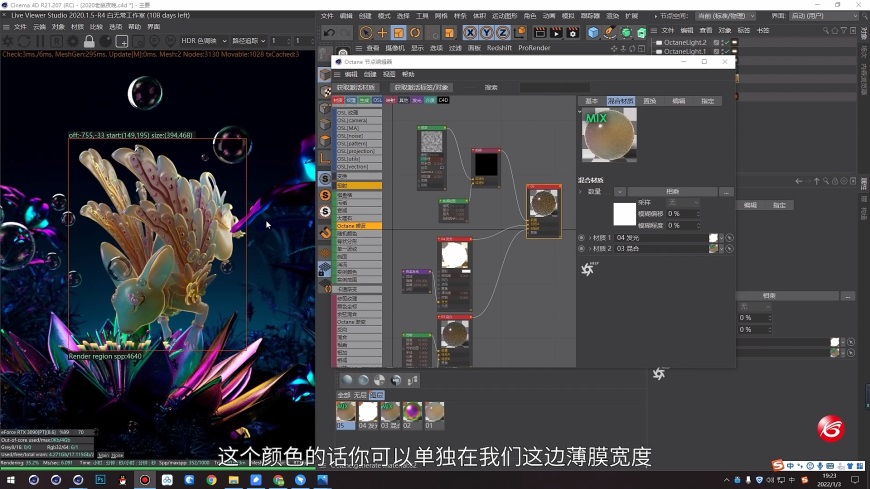Click the white color swatch under 数量
The height and width of the screenshot is (489, 870).
[625, 213]
